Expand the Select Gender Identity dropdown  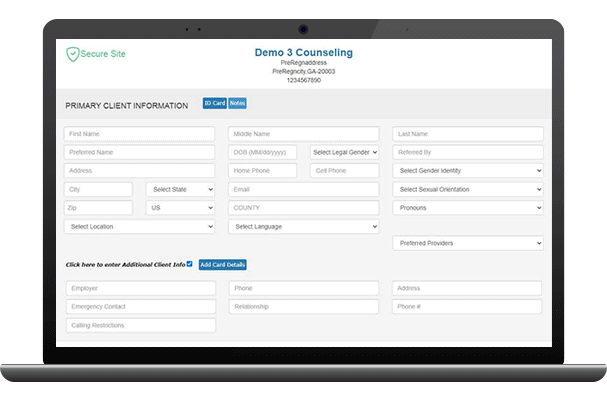[467, 171]
